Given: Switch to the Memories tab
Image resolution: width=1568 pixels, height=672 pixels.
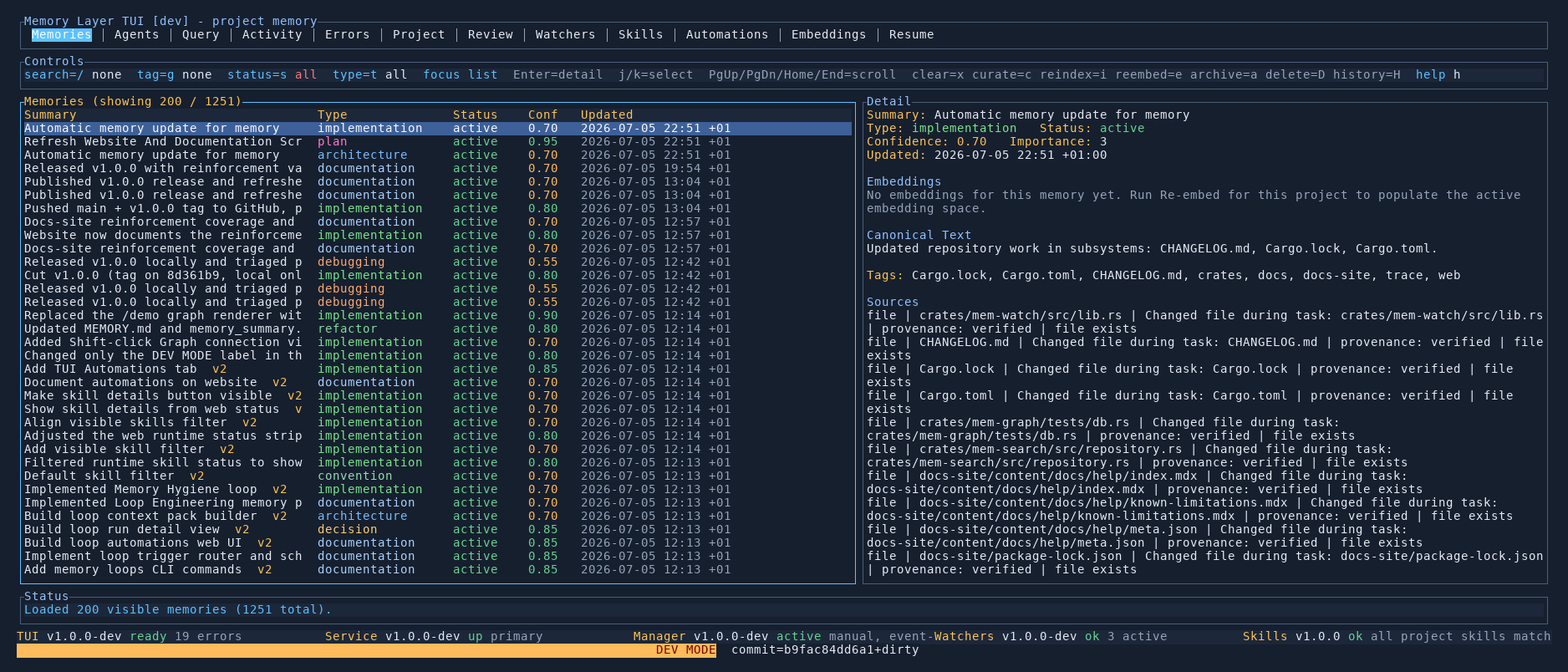Looking at the screenshot, I should pyautogui.click(x=62, y=34).
